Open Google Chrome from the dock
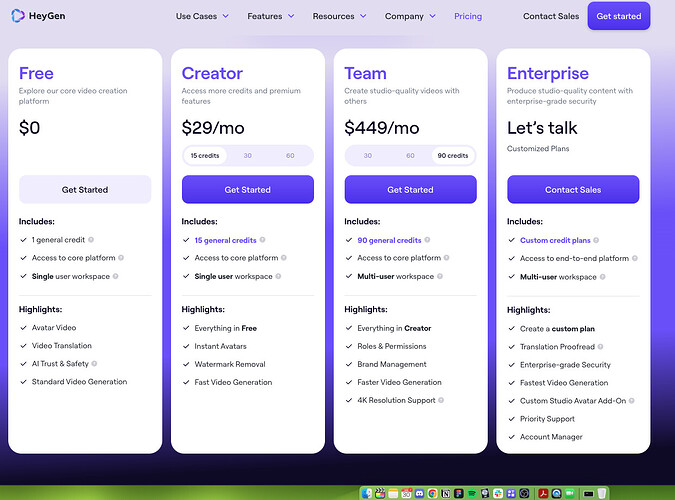 [x=432, y=493]
